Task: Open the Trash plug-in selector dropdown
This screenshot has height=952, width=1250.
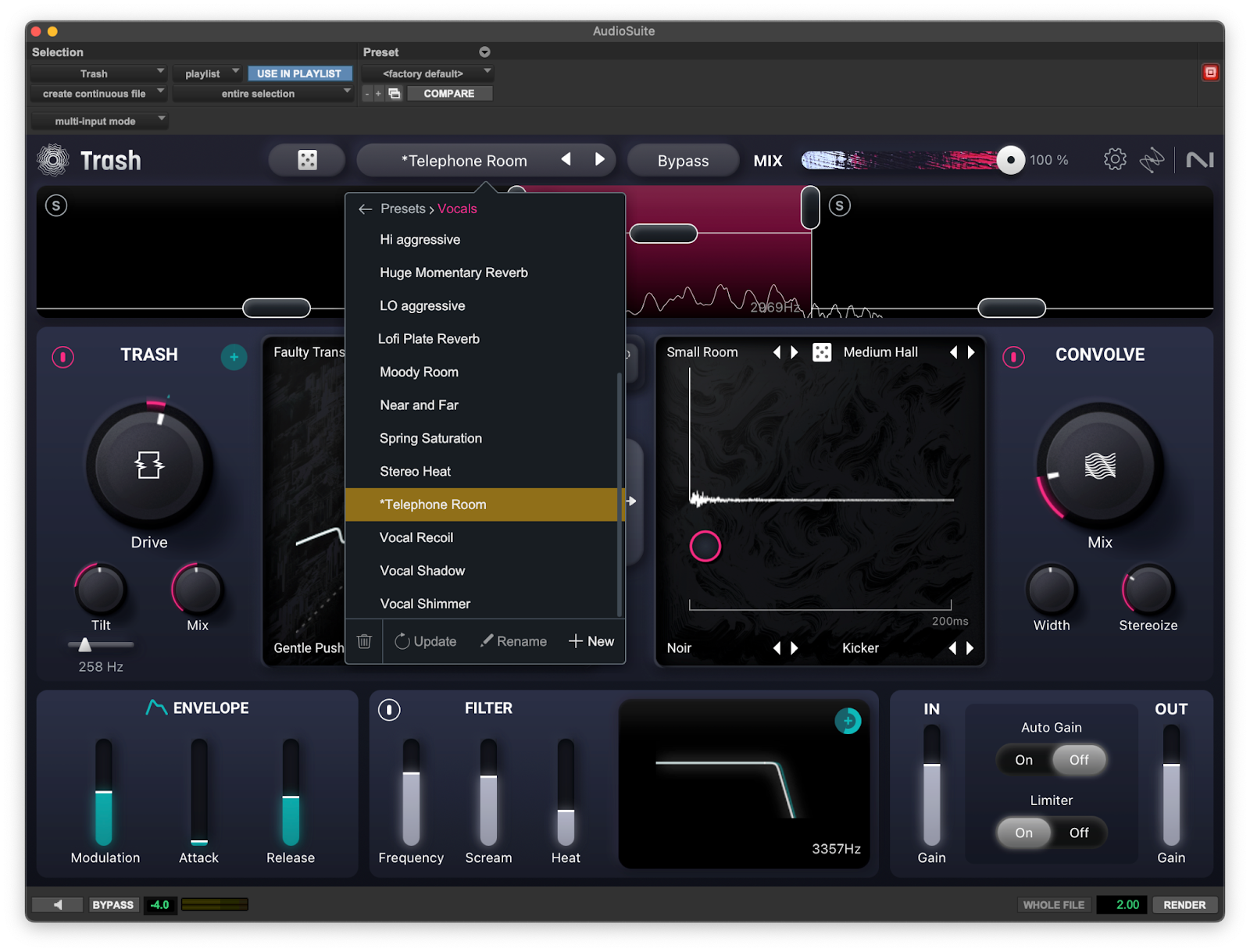Action: [98, 73]
